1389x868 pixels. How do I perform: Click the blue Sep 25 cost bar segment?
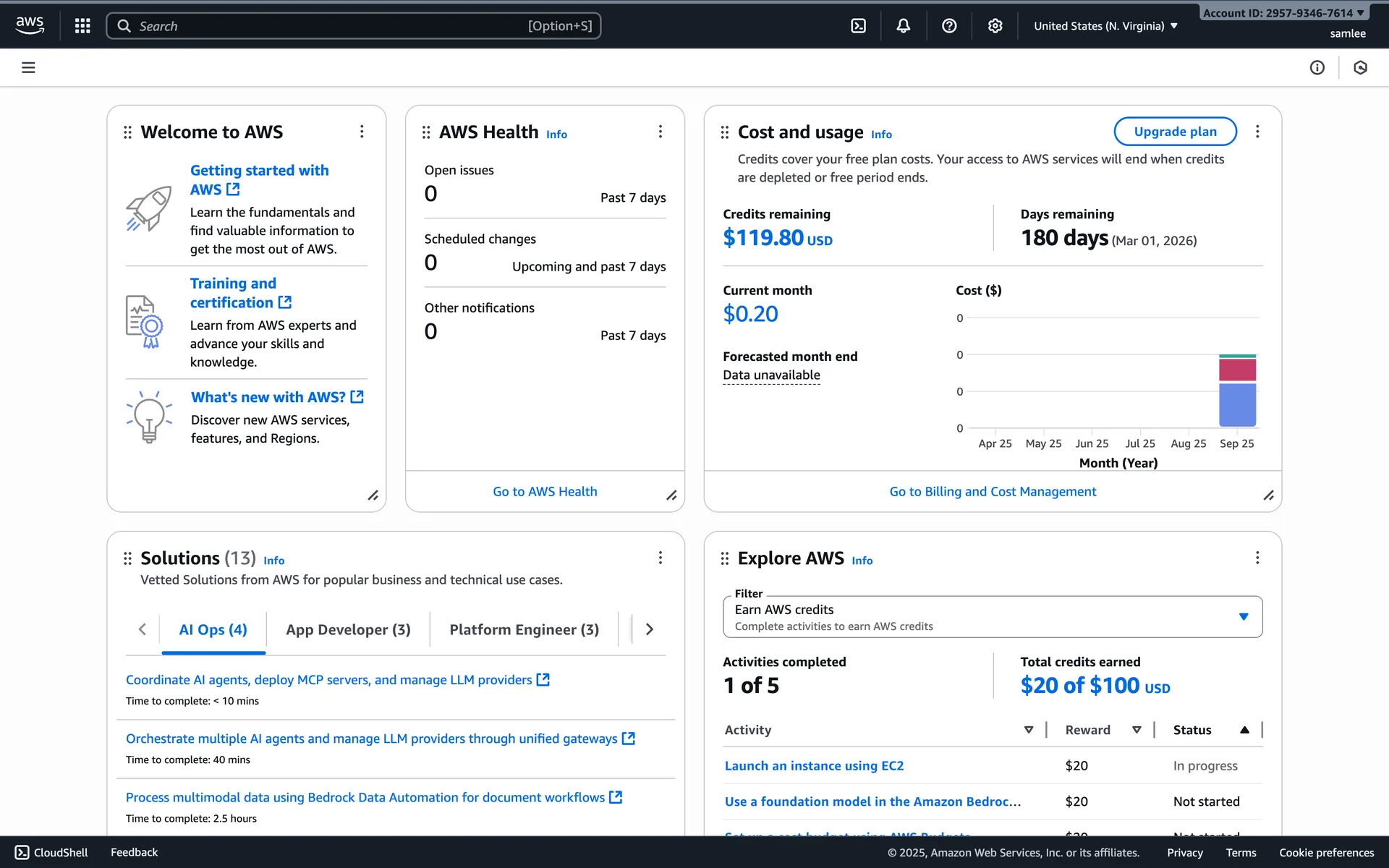[x=1237, y=405]
